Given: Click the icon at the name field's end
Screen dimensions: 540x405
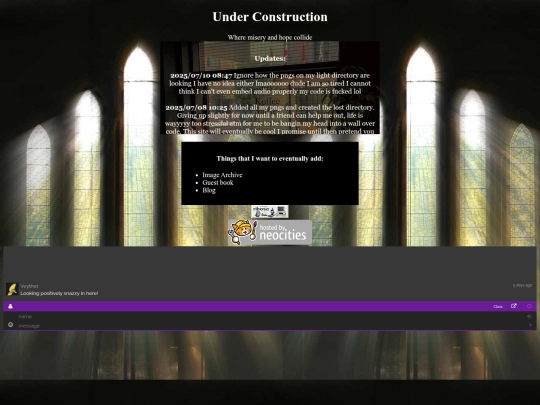Looking at the screenshot, I should pyautogui.click(x=529, y=316).
